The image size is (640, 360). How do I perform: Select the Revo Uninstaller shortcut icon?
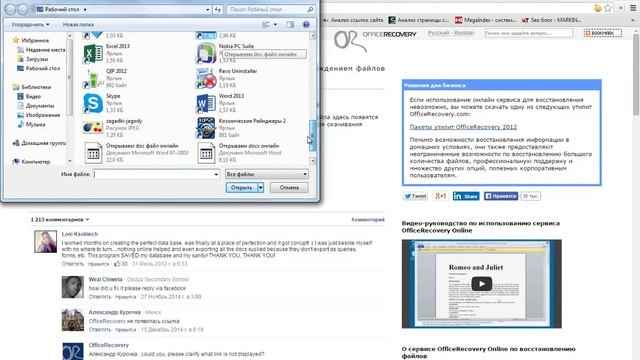tap(206, 79)
